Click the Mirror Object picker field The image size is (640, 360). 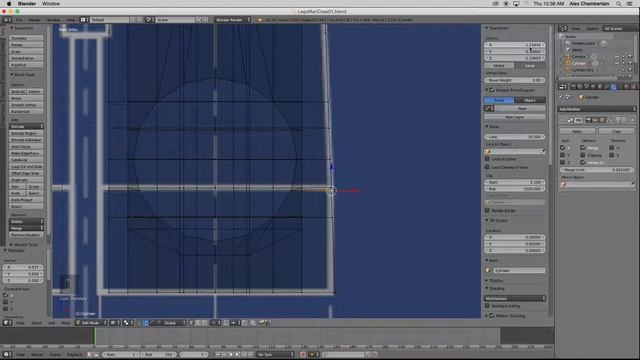(x=597, y=184)
